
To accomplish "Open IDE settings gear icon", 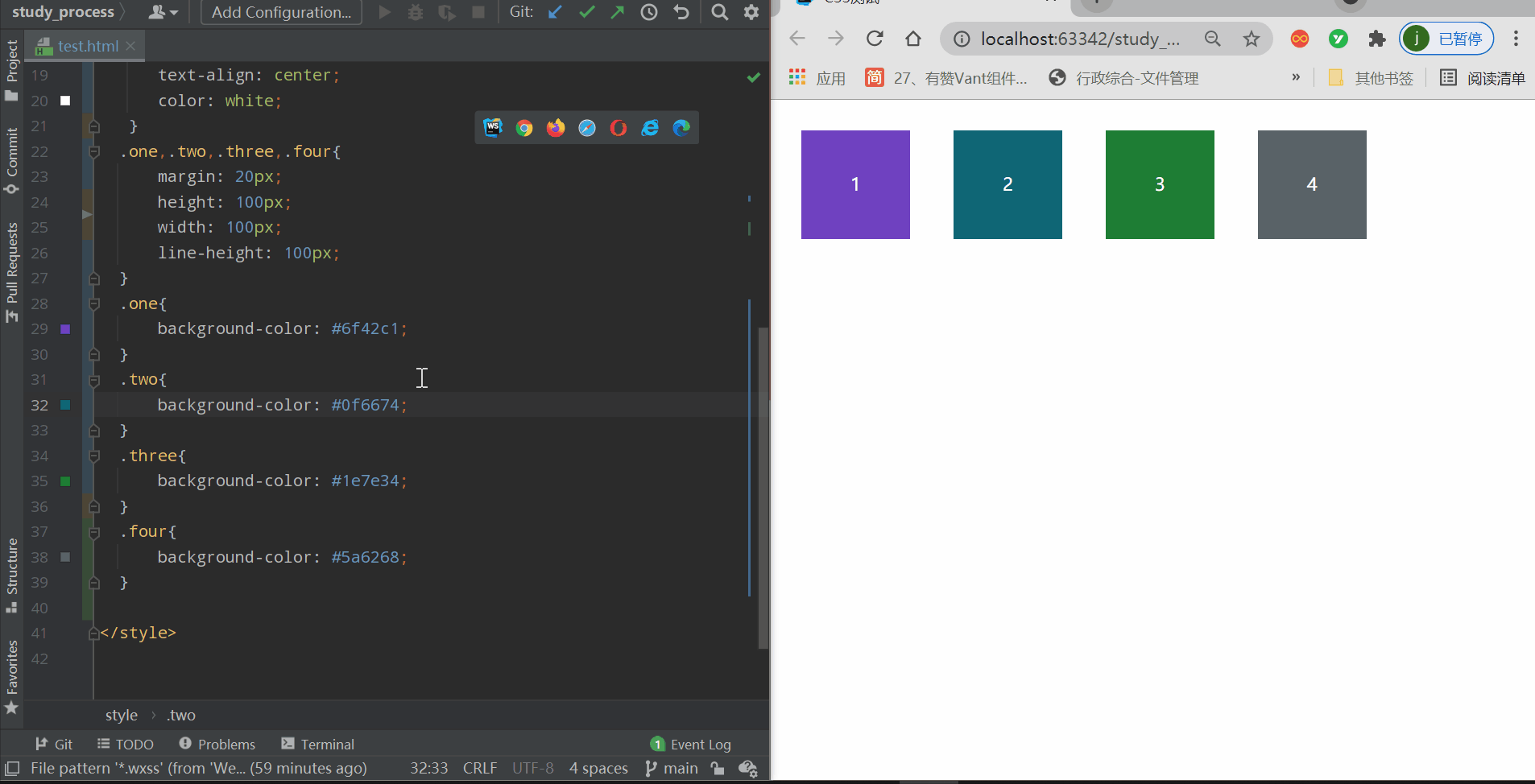I will [751, 12].
